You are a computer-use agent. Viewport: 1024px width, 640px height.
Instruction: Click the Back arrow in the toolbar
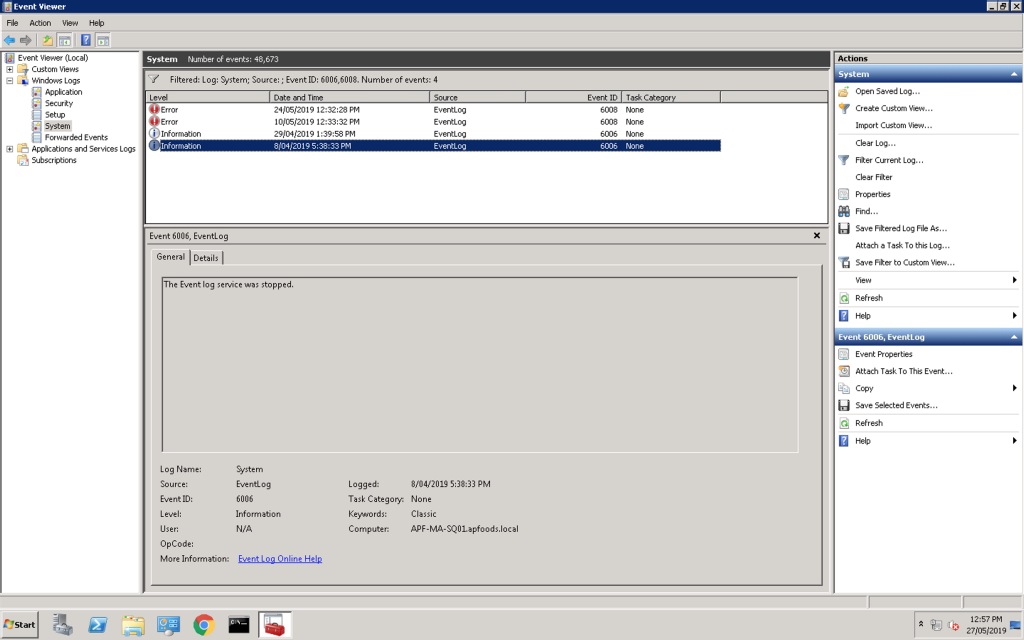point(10,40)
